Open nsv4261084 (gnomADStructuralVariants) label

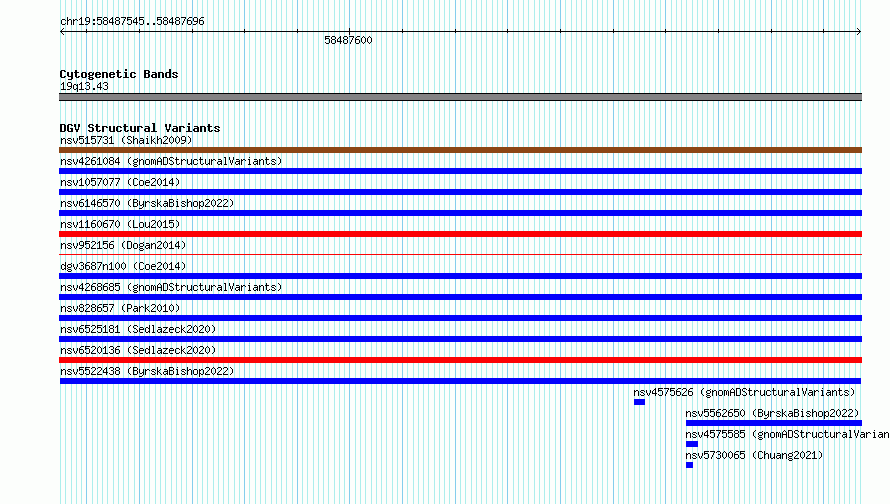[171, 161]
